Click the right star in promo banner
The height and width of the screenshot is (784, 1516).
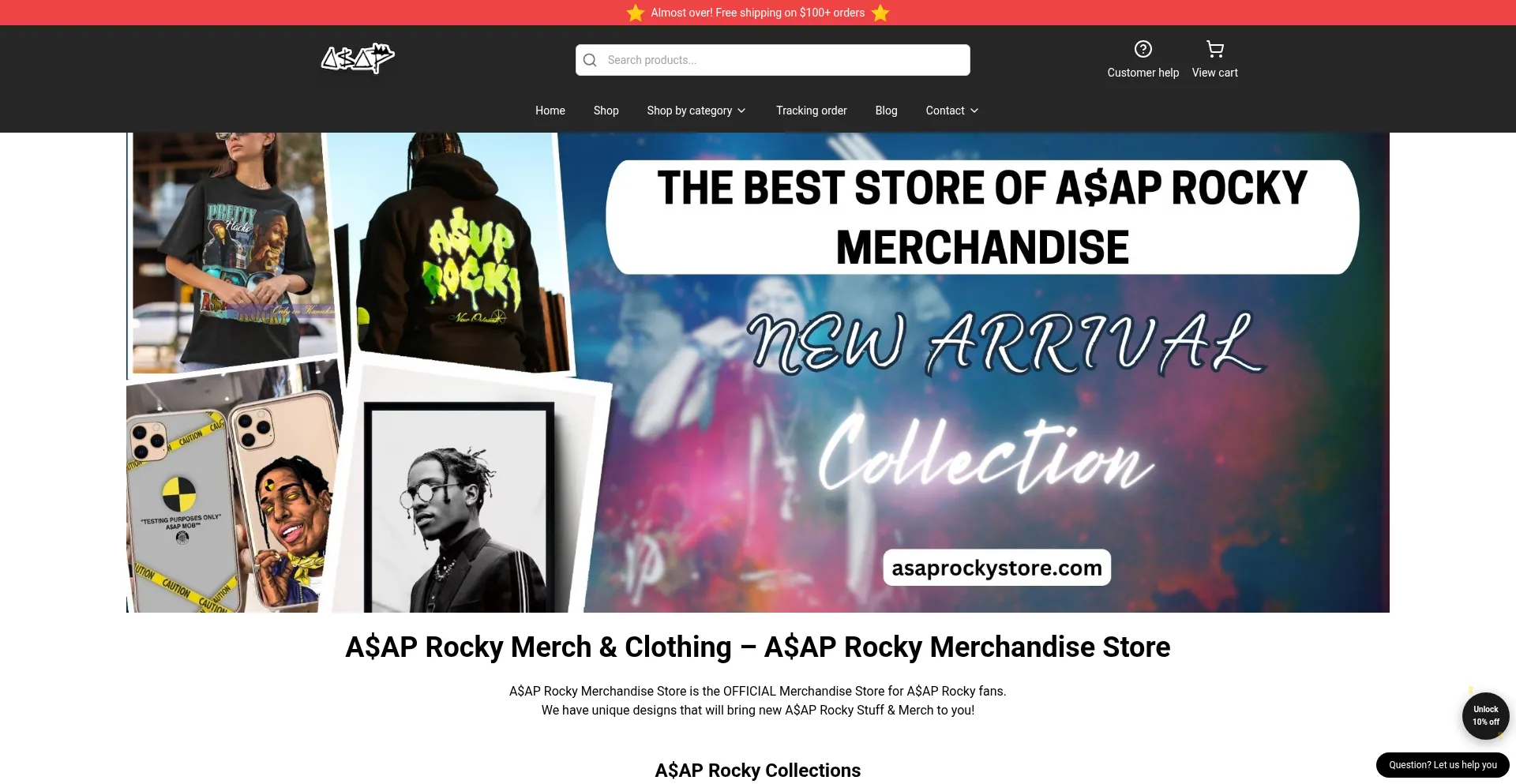click(x=880, y=13)
